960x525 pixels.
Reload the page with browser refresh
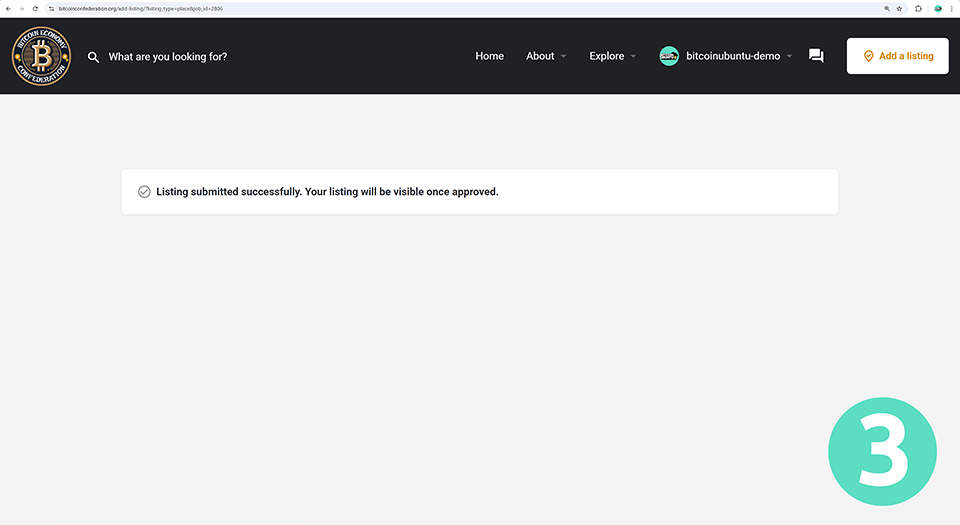(x=35, y=8)
